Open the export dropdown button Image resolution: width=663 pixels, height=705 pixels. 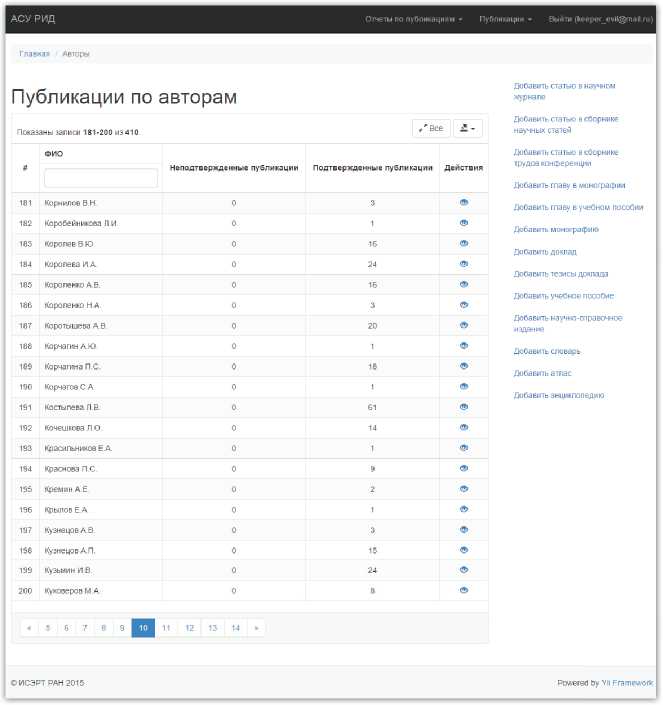pos(467,128)
